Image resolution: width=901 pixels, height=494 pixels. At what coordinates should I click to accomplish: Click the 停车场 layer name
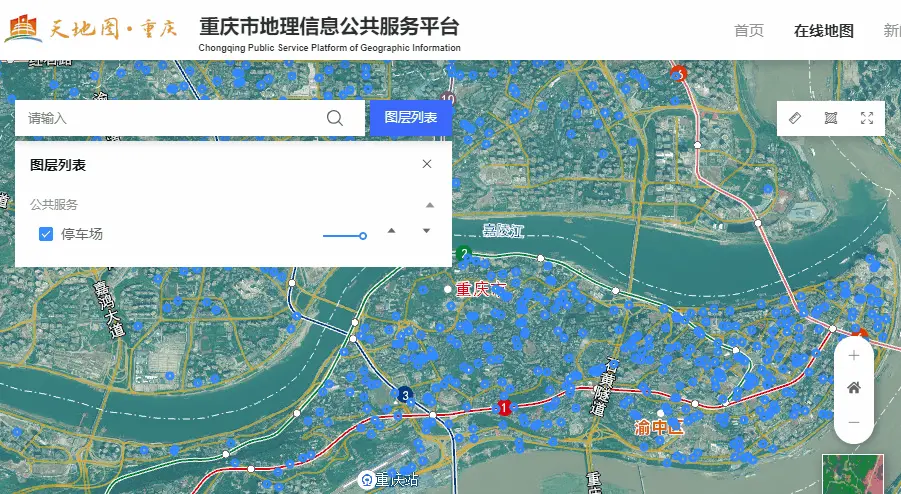pos(82,234)
